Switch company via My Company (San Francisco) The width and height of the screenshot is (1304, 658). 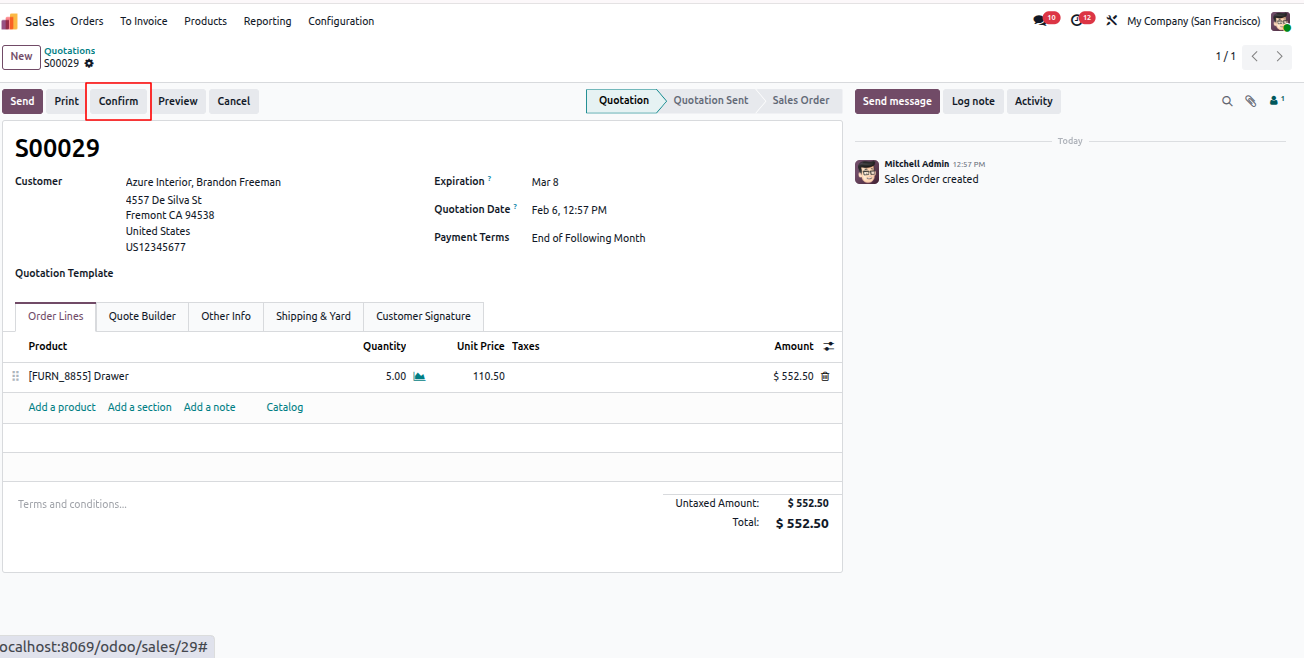[x=1193, y=21]
